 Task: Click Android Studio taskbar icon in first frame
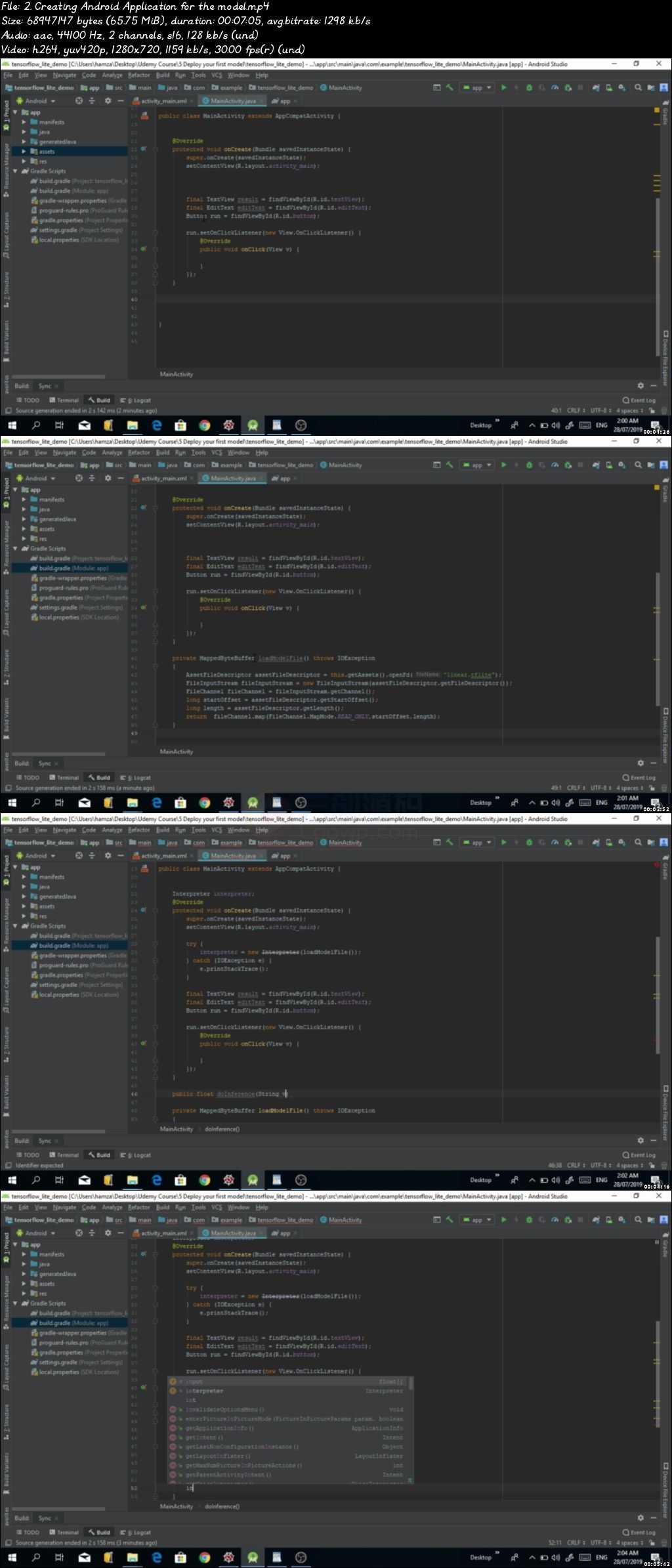pos(253,425)
